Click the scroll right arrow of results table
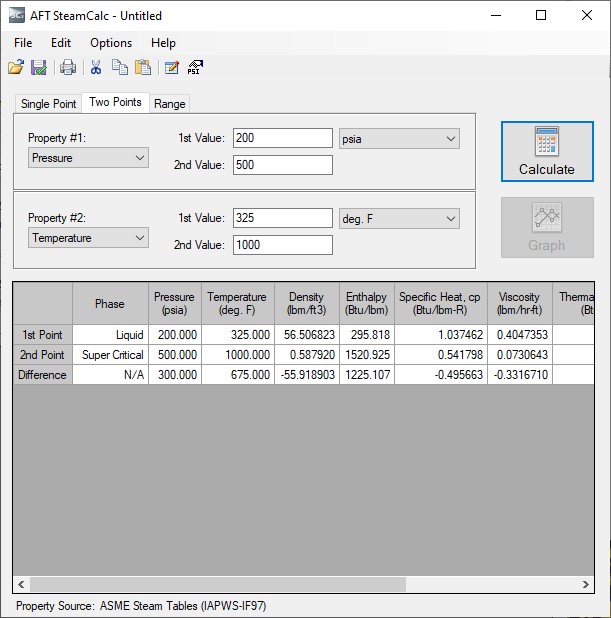The width and height of the screenshot is (611, 618). coord(585,584)
